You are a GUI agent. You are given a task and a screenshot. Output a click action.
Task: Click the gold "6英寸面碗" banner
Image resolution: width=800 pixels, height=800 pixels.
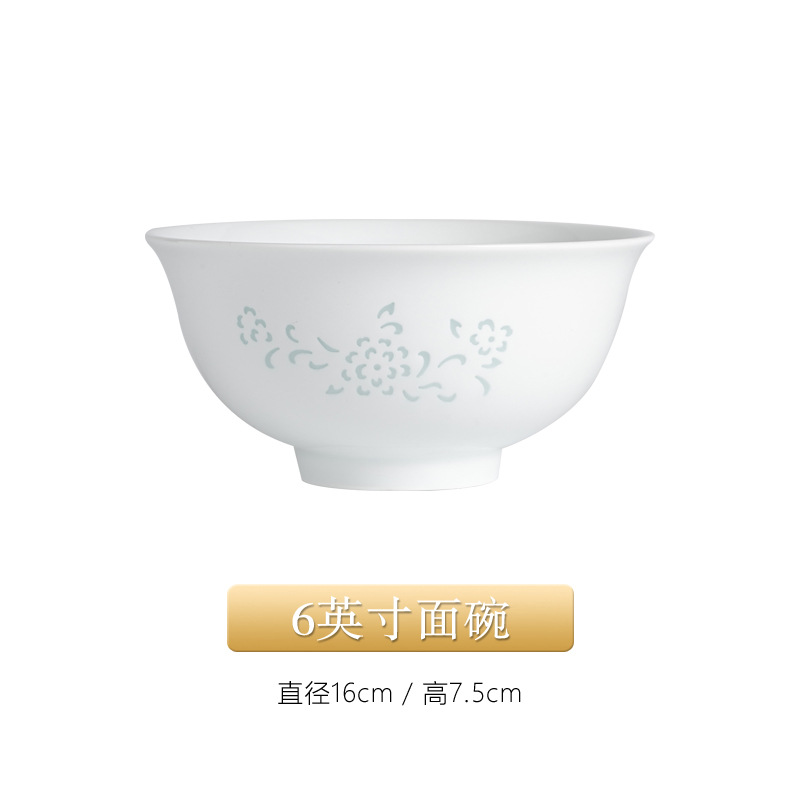point(400,618)
